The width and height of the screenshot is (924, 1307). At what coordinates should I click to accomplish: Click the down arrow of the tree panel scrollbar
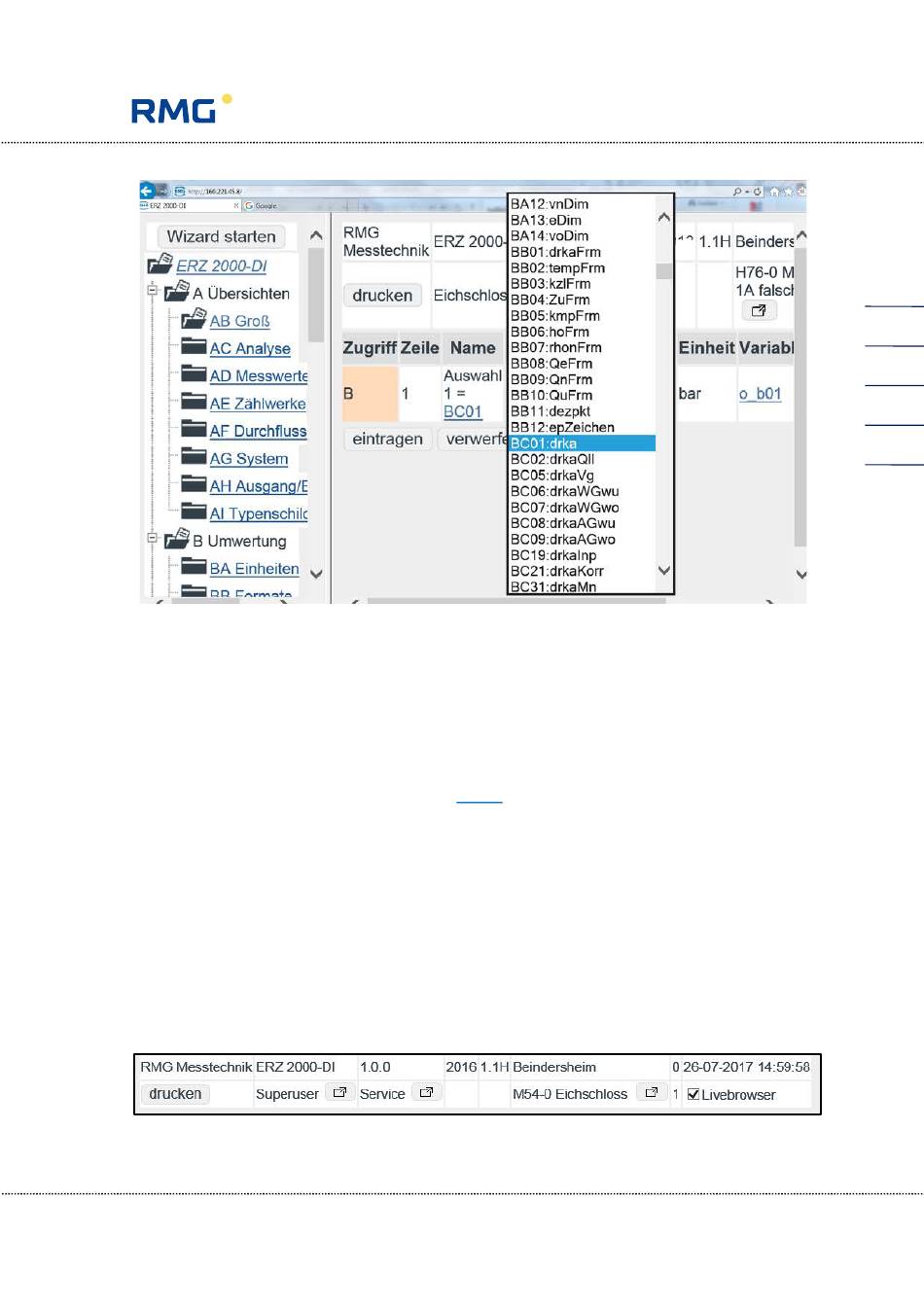316,574
